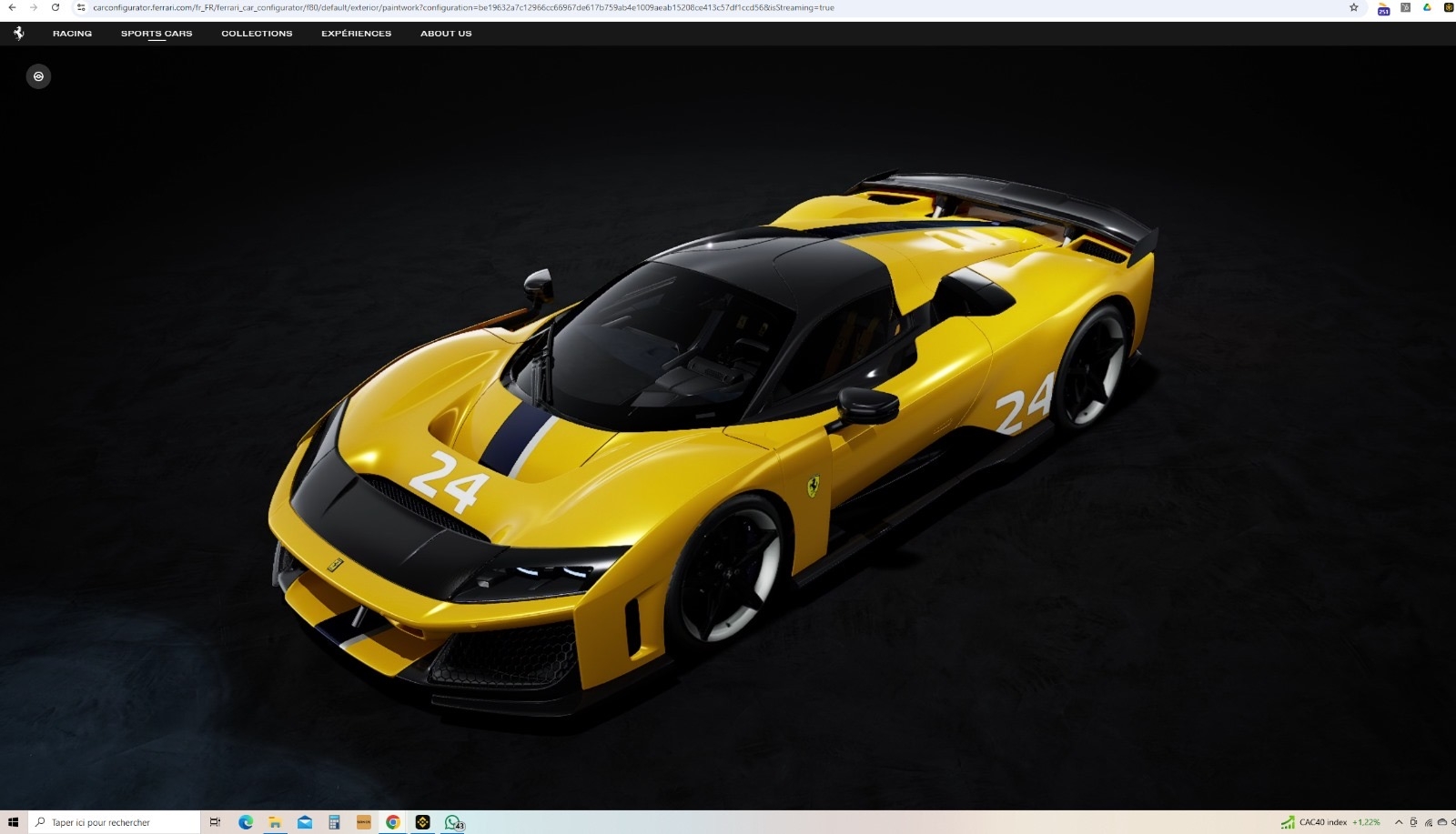Open Task View in the taskbar

tap(215, 822)
